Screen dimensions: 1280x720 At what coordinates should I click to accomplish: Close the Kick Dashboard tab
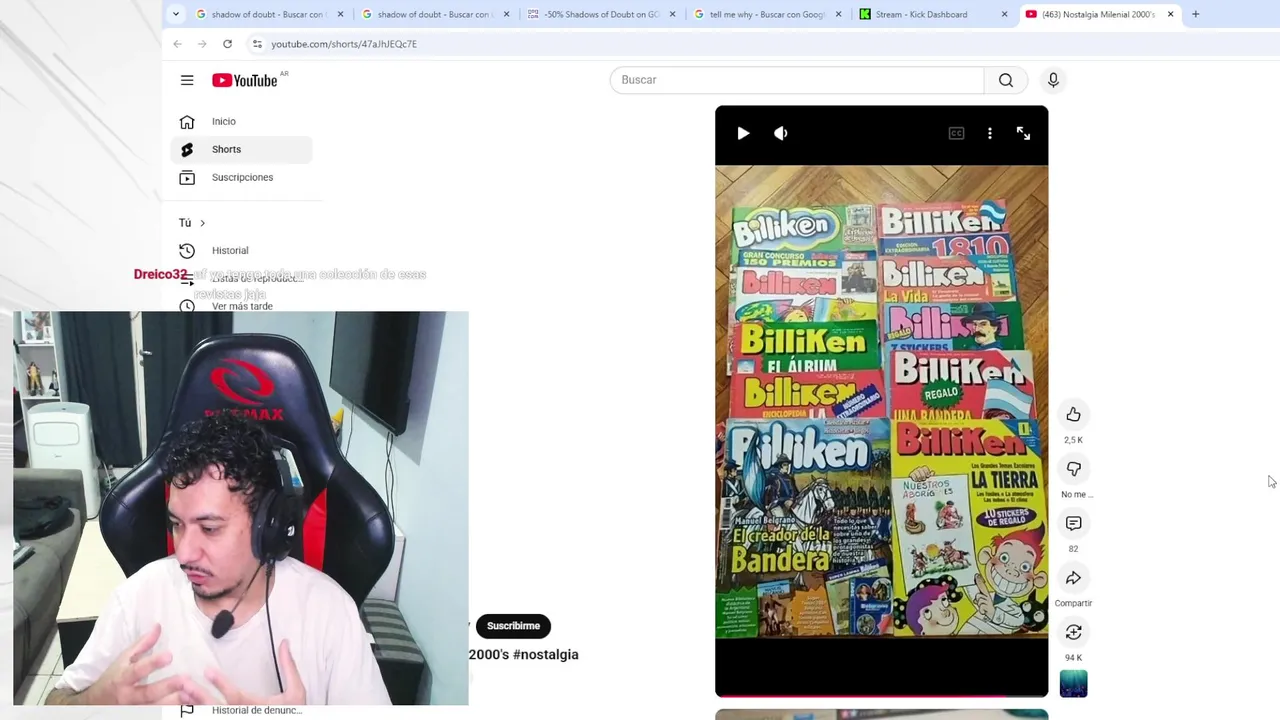pos(1004,14)
